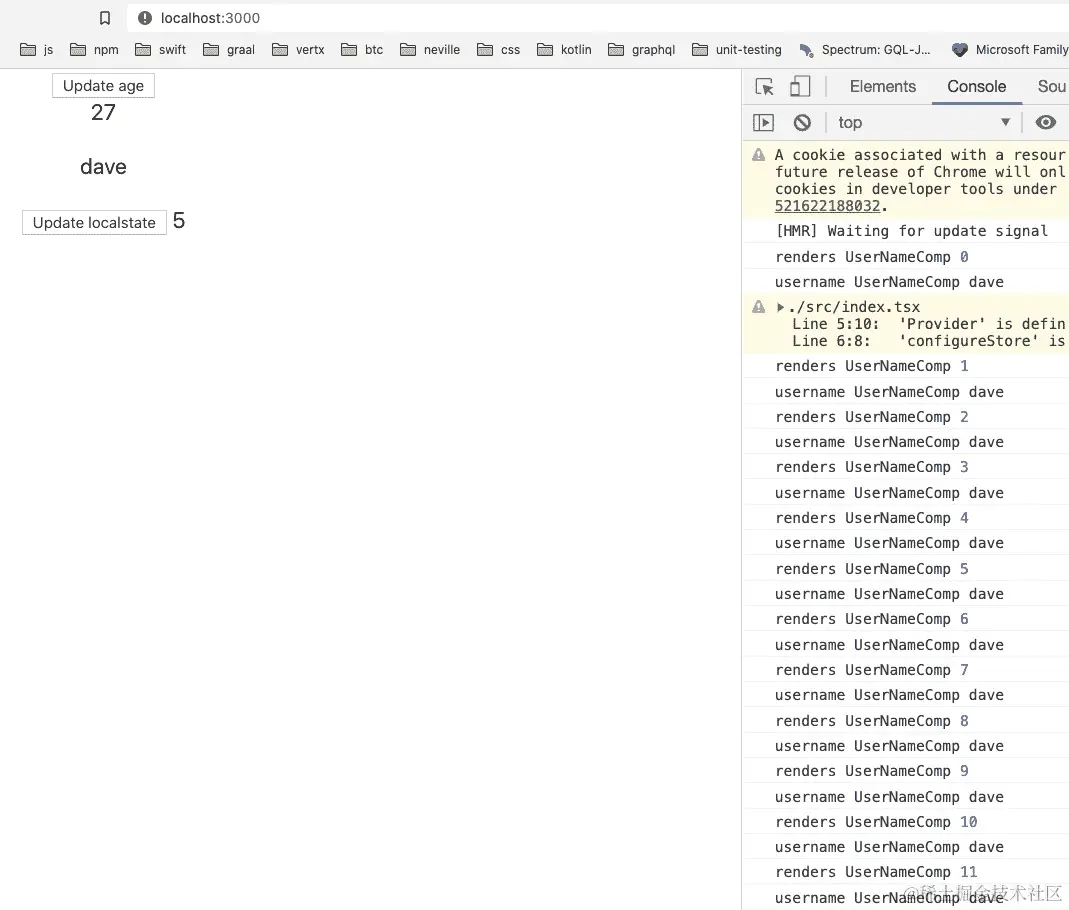Click the 'renders UserNameComp 3' log line
This screenshot has height=910, width=1069.
click(x=871, y=467)
